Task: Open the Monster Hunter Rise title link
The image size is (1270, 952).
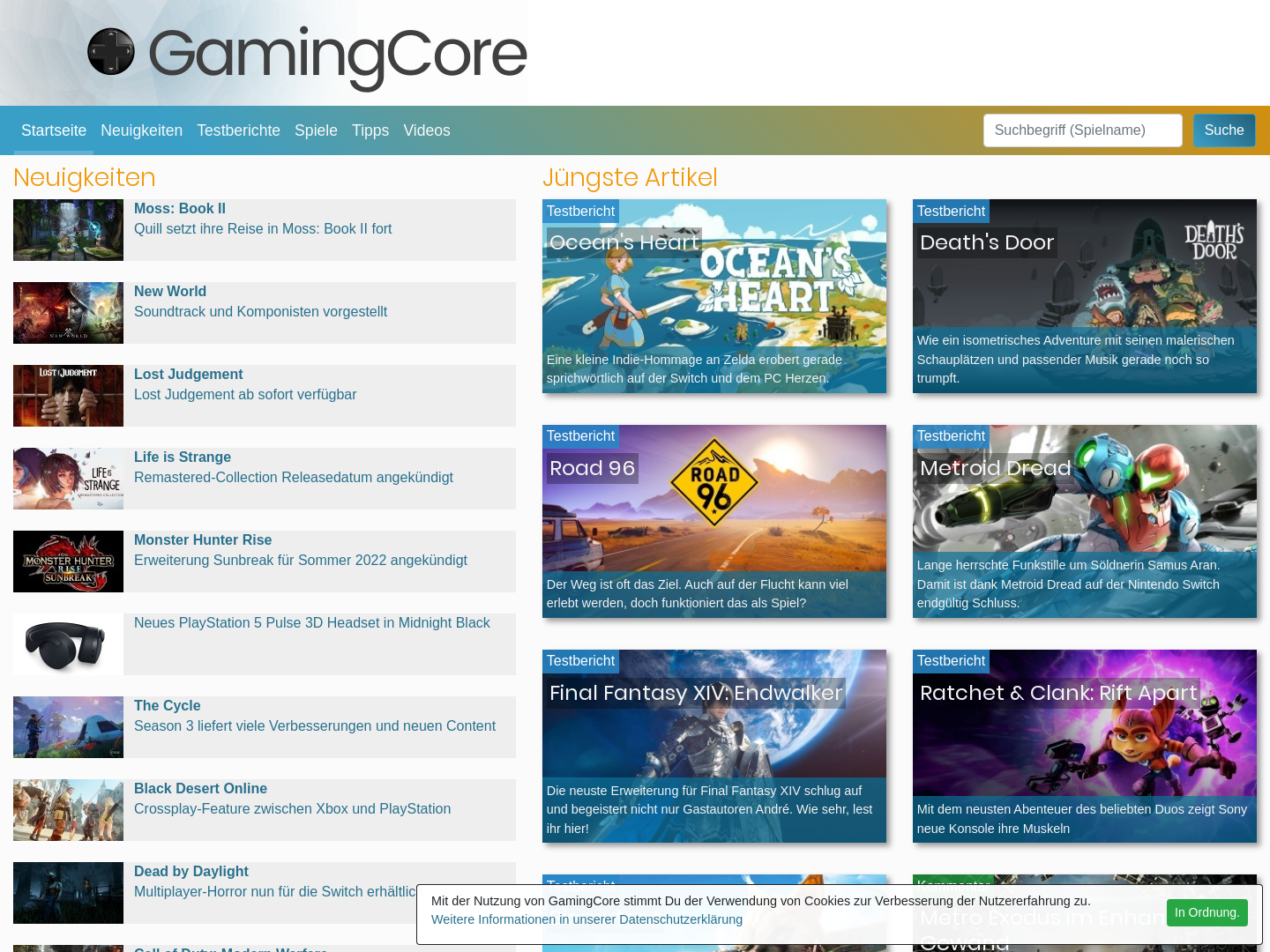Action: click(x=203, y=540)
